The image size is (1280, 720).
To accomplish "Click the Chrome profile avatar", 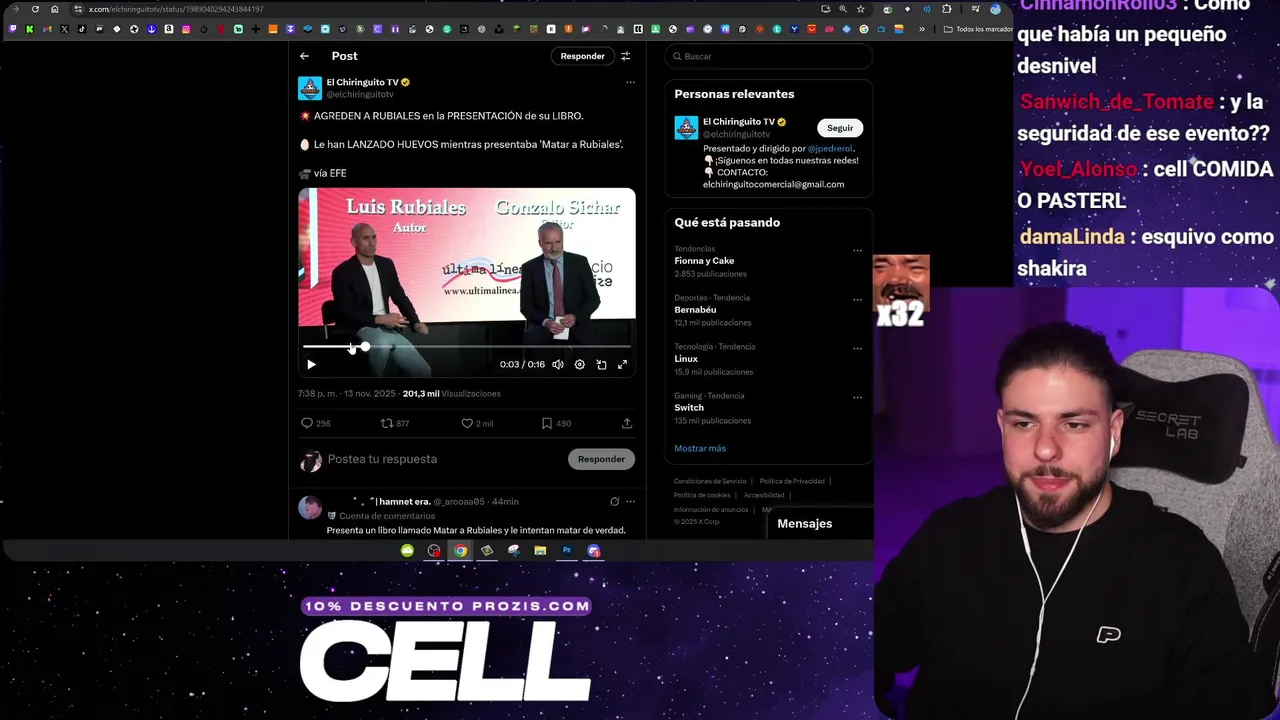I will coord(995,9).
